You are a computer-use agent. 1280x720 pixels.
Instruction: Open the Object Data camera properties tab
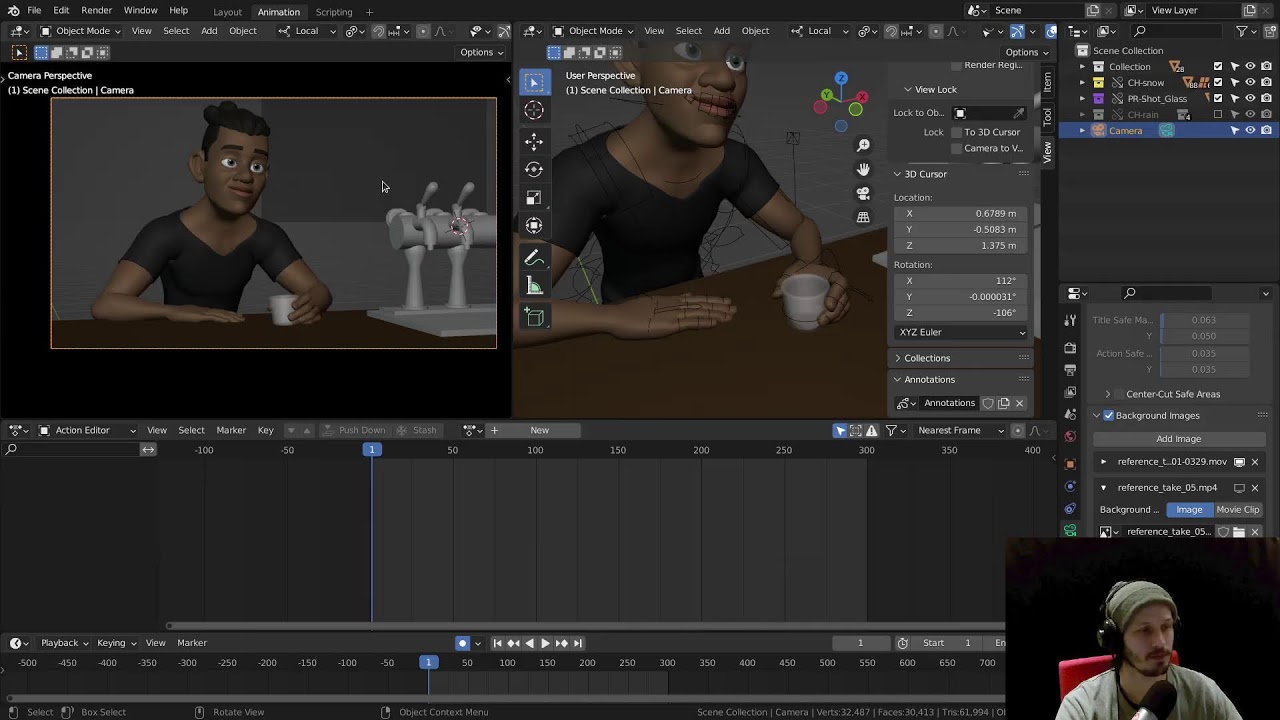[x=1070, y=530]
